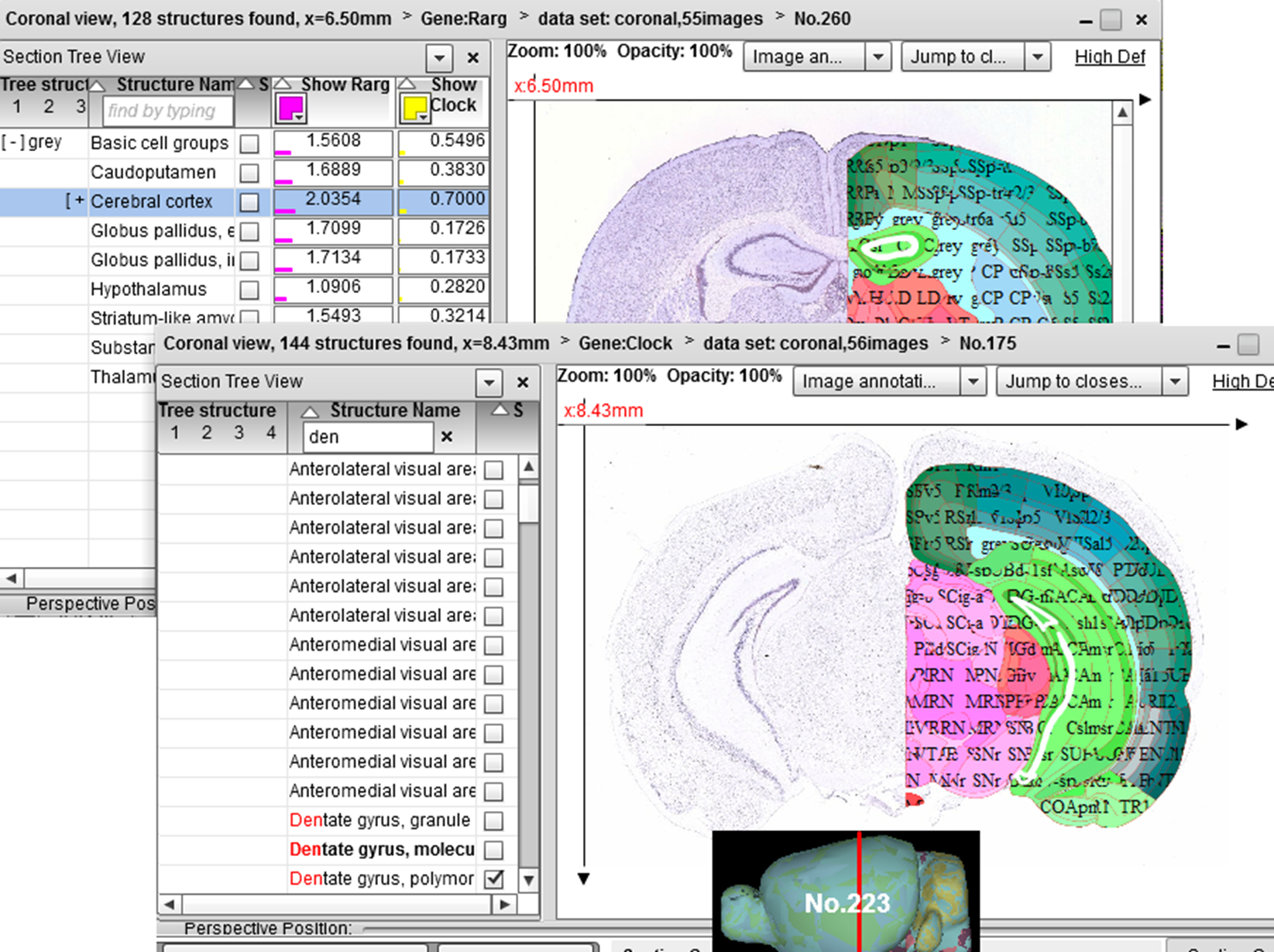Select tree depth level 4
The width and height of the screenshot is (1274, 952).
tap(271, 433)
